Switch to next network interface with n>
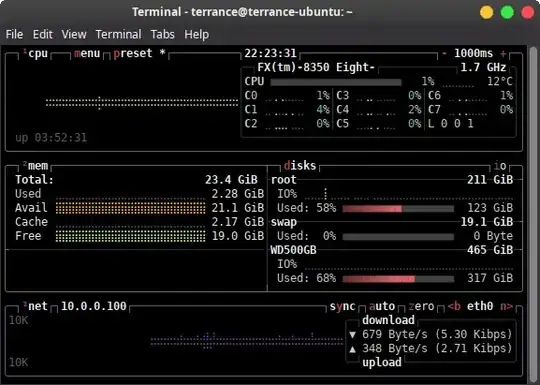This screenshot has height=385, width=540. (506, 306)
